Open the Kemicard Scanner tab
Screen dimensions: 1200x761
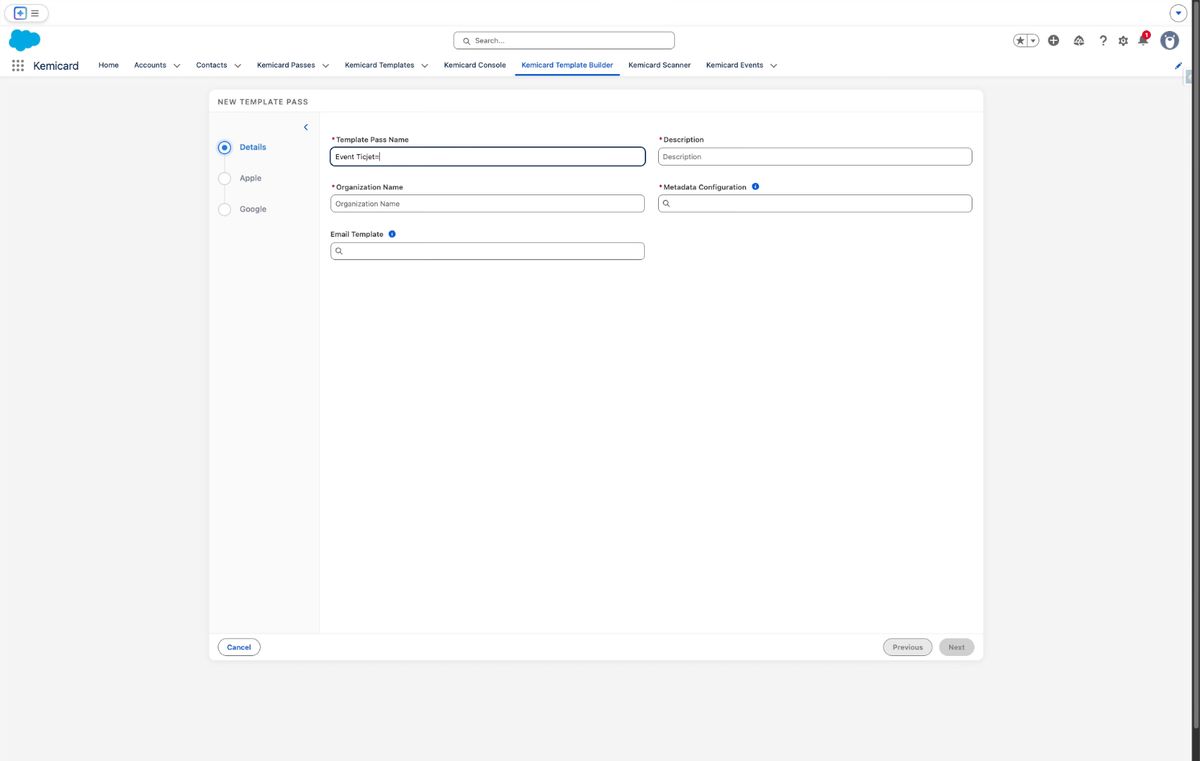[659, 65]
